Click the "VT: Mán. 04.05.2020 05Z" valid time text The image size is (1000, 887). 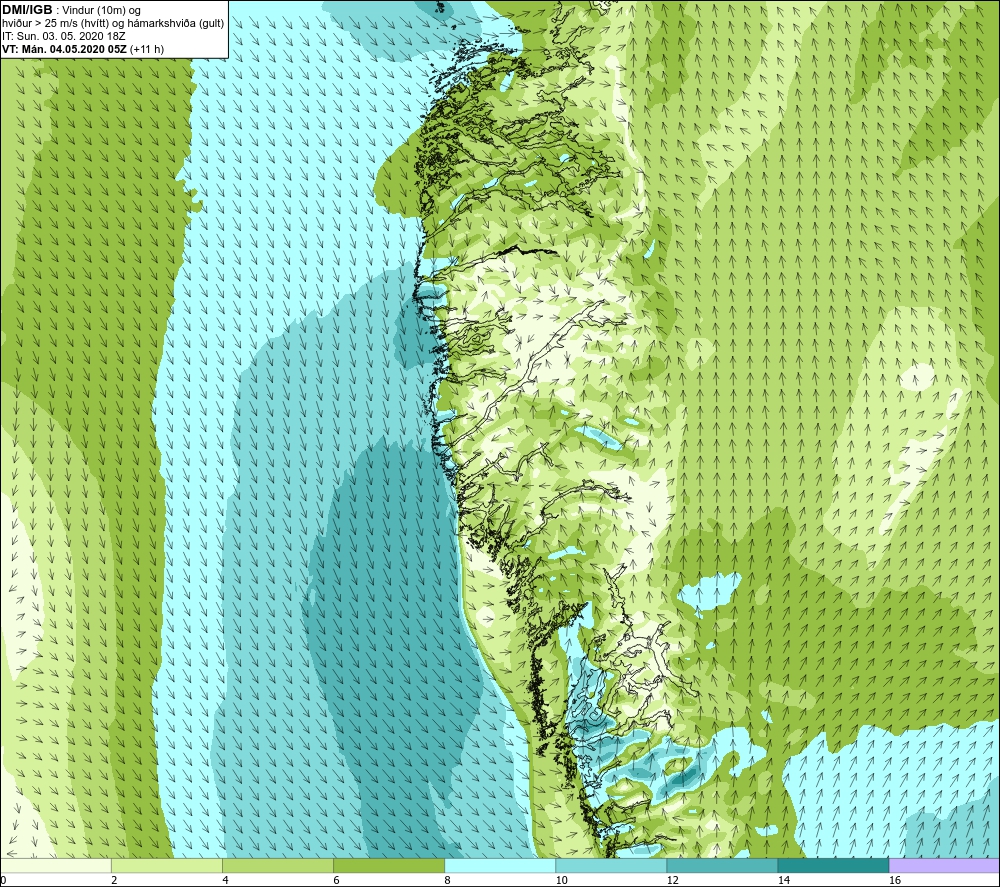tap(64, 49)
